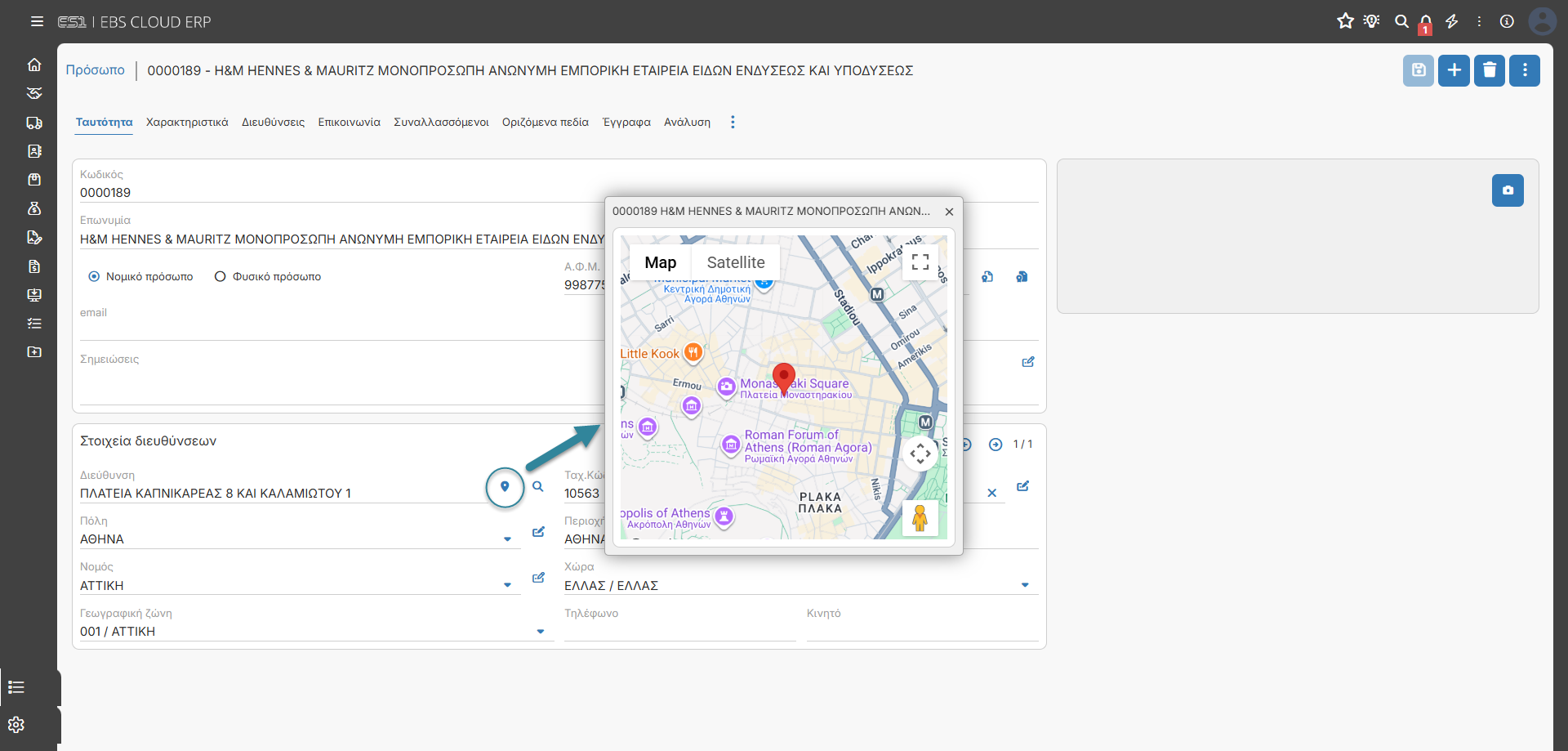Open settings gear in the sidebar

pos(16,725)
